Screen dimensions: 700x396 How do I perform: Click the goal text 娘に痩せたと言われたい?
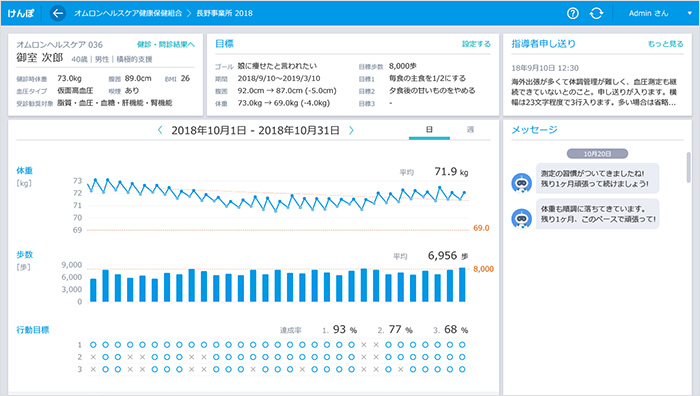(277, 66)
